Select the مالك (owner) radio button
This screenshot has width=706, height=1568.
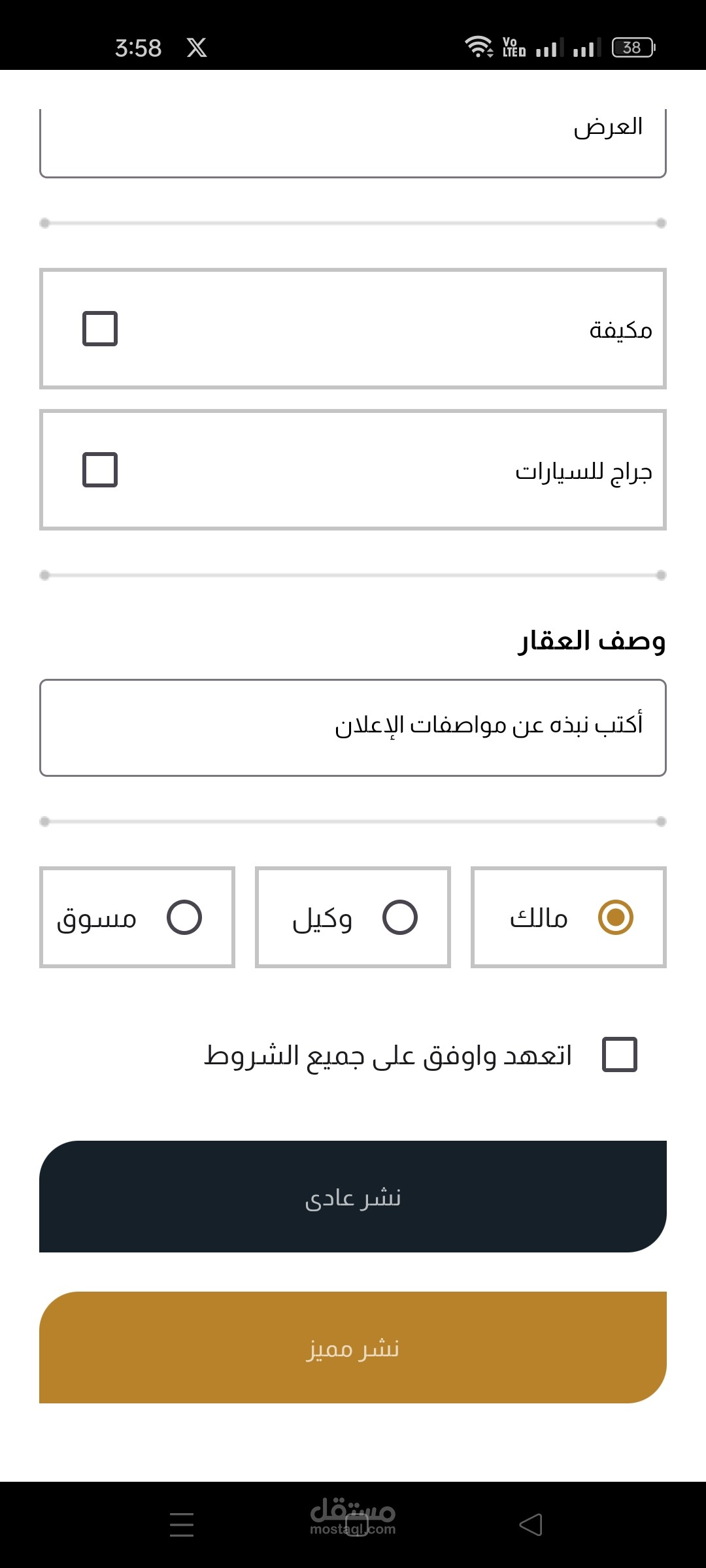tap(615, 917)
